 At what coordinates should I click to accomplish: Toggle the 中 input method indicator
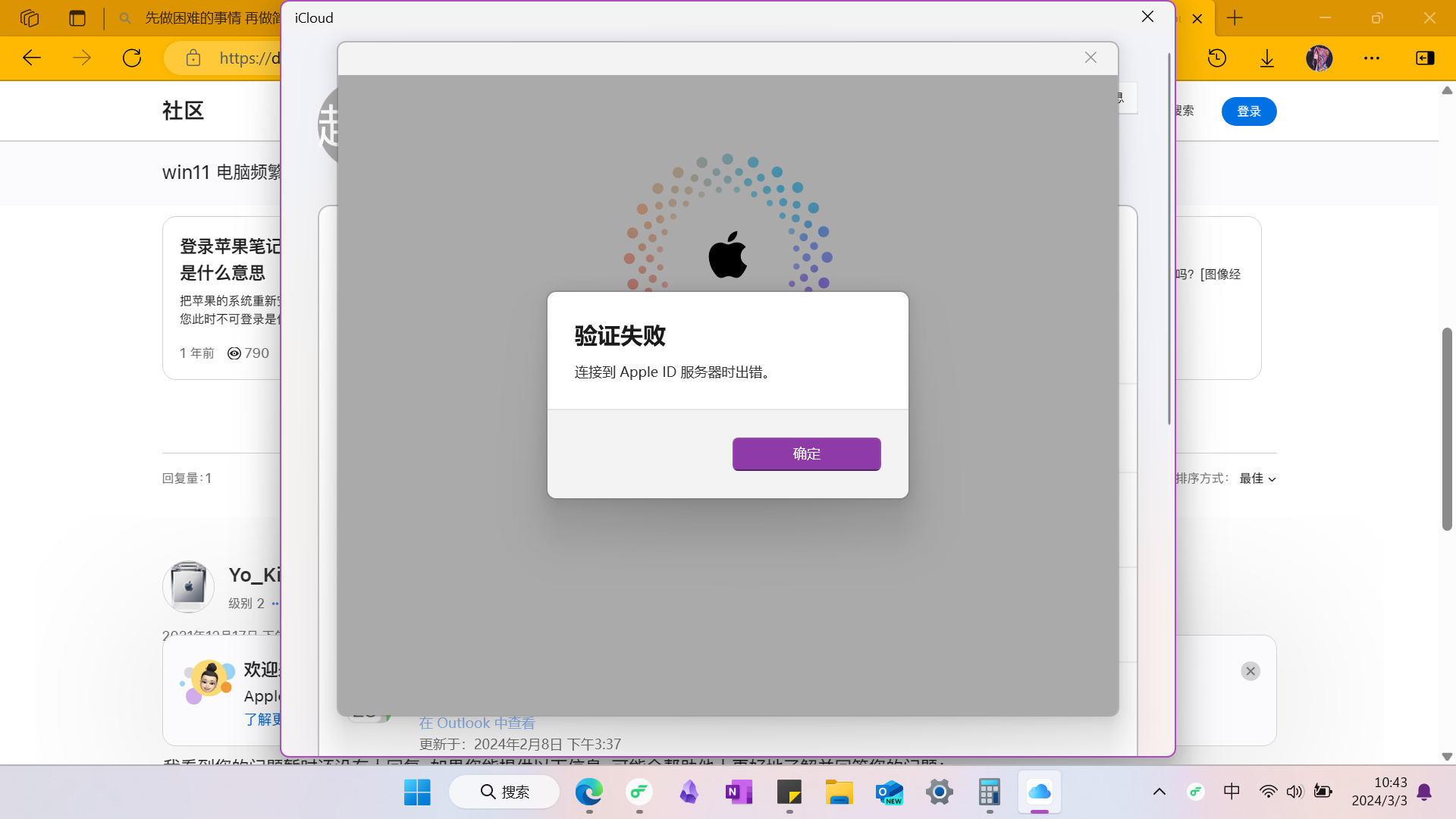1232,792
